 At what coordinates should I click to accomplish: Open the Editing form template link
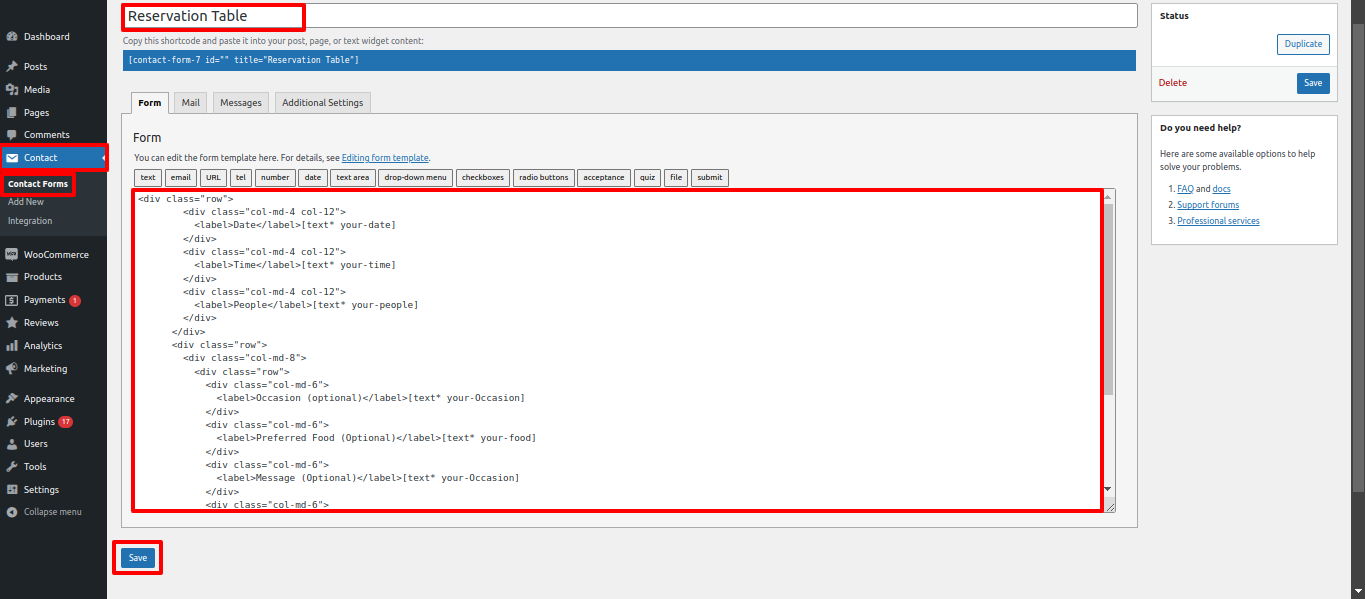(385, 158)
